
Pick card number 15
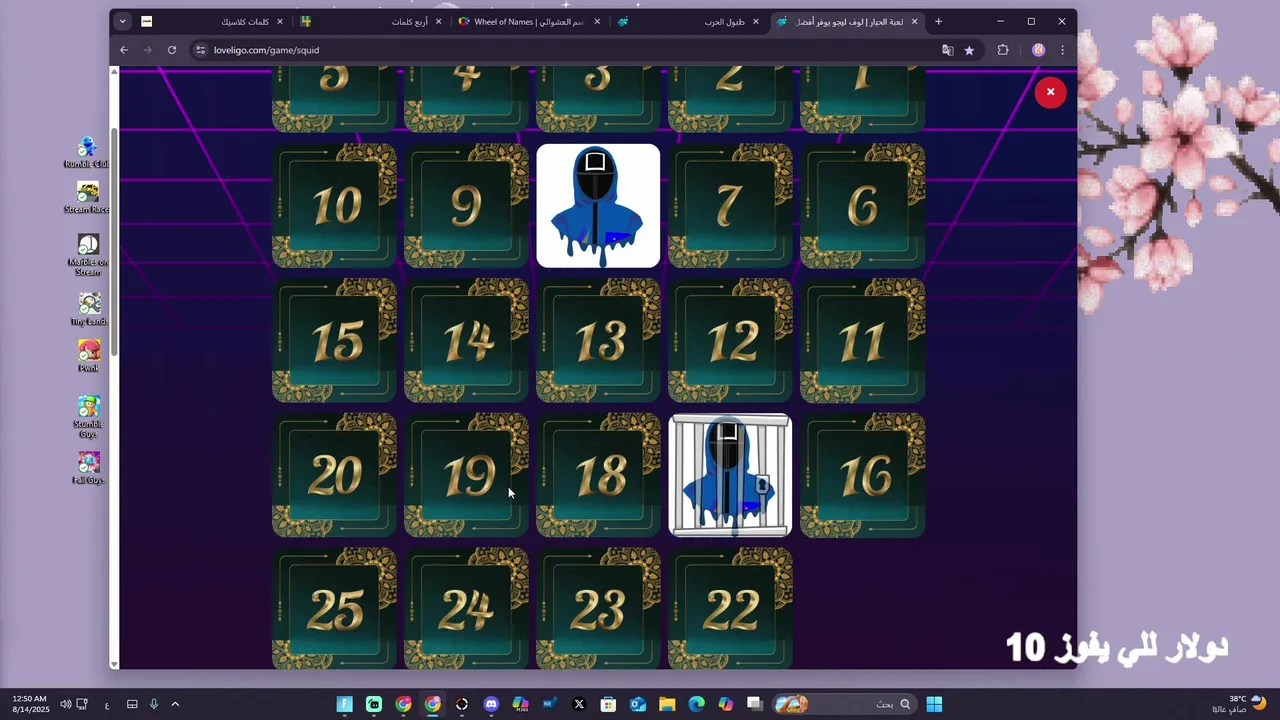coord(334,341)
